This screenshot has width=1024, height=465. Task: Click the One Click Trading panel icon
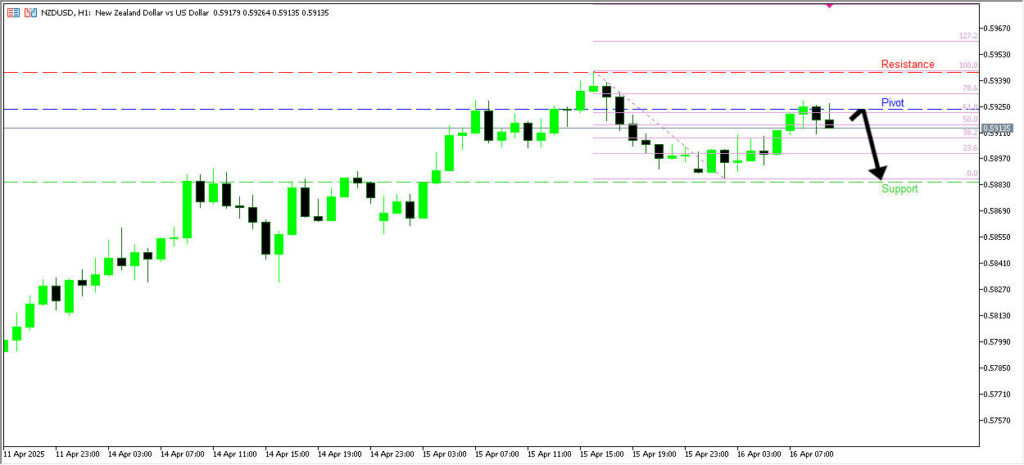[12, 12]
